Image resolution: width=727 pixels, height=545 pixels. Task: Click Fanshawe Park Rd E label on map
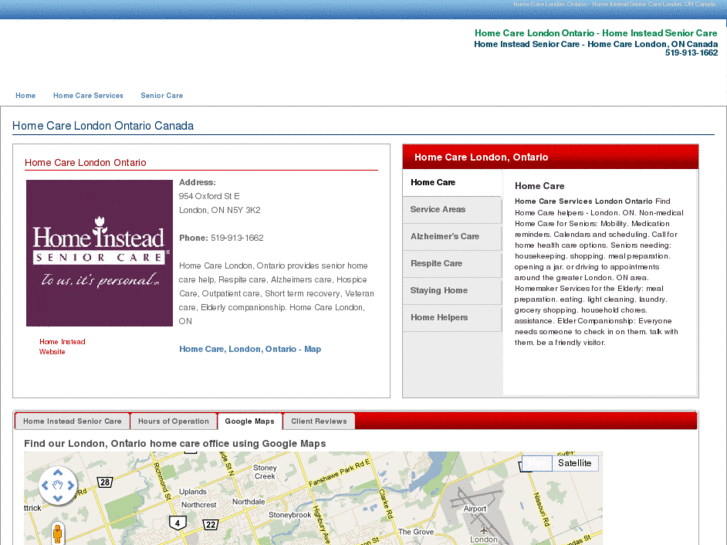339,473
